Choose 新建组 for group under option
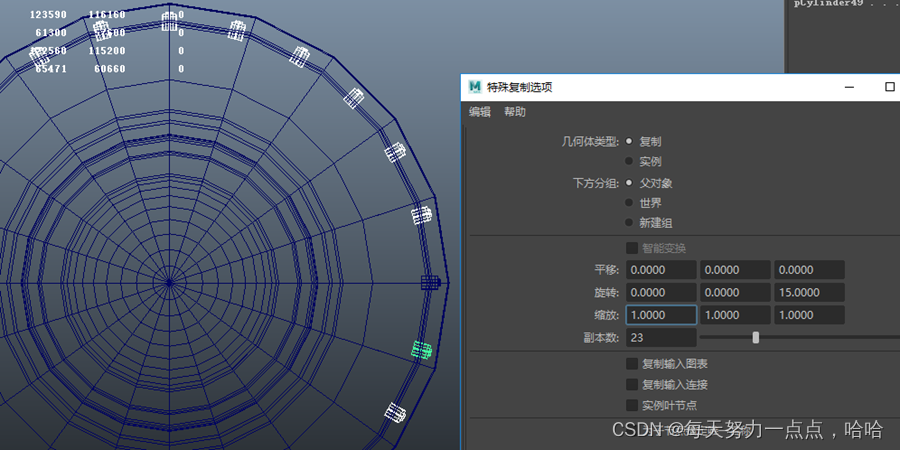The width and height of the screenshot is (900, 450). (x=629, y=223)
